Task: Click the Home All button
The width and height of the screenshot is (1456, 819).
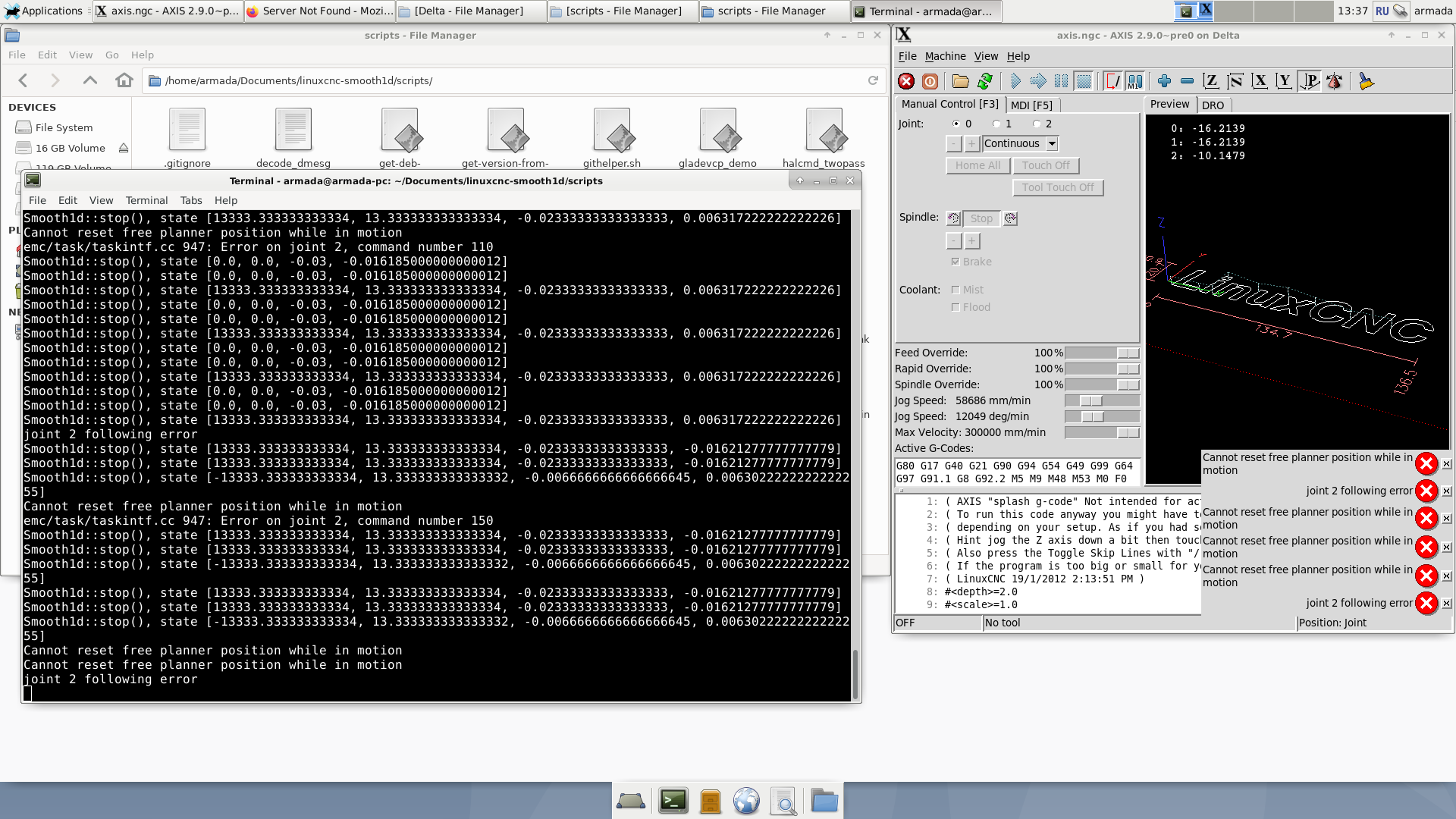Action: 977,165
